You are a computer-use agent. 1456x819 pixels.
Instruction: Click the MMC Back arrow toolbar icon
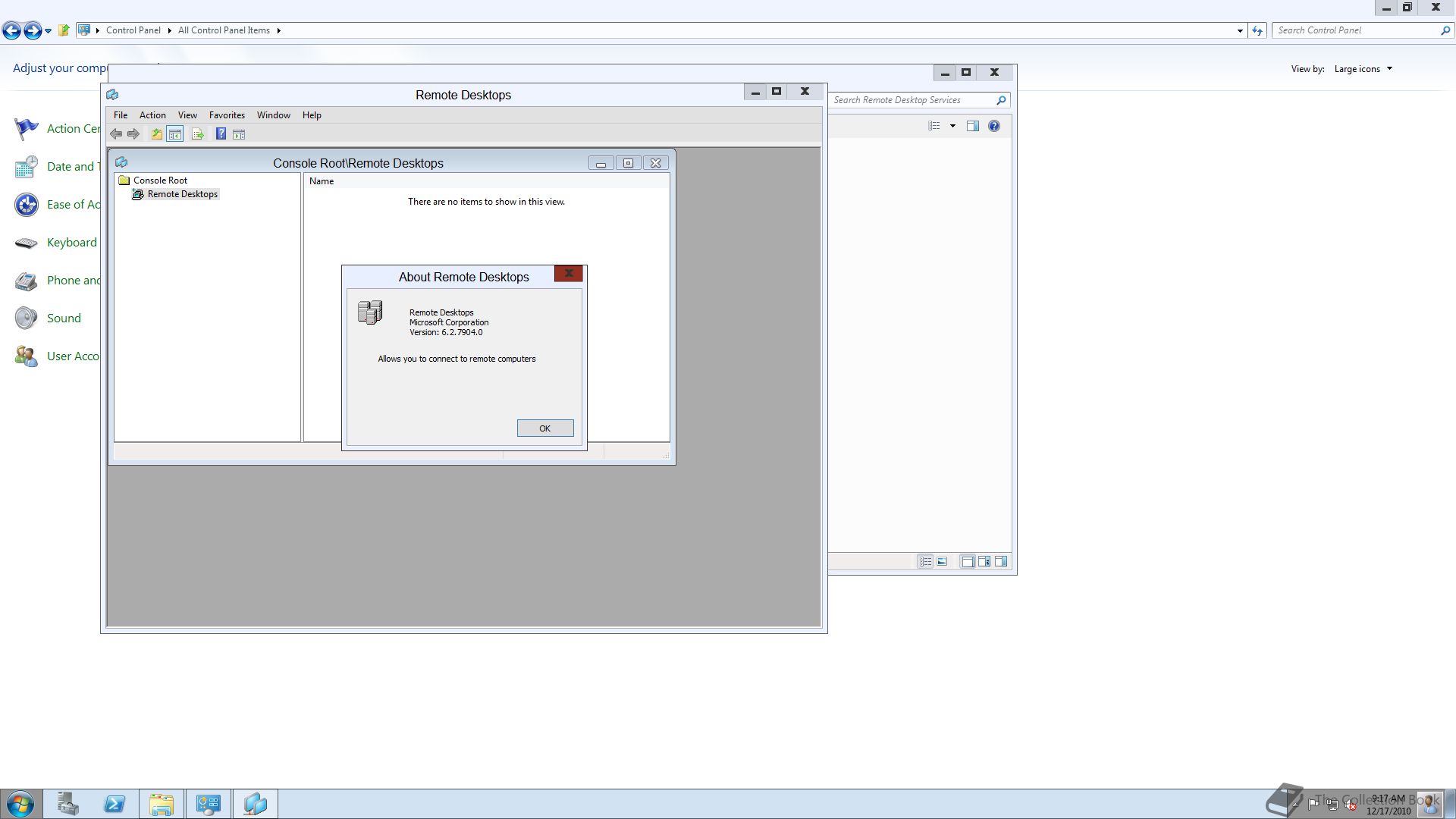[116, 134]
